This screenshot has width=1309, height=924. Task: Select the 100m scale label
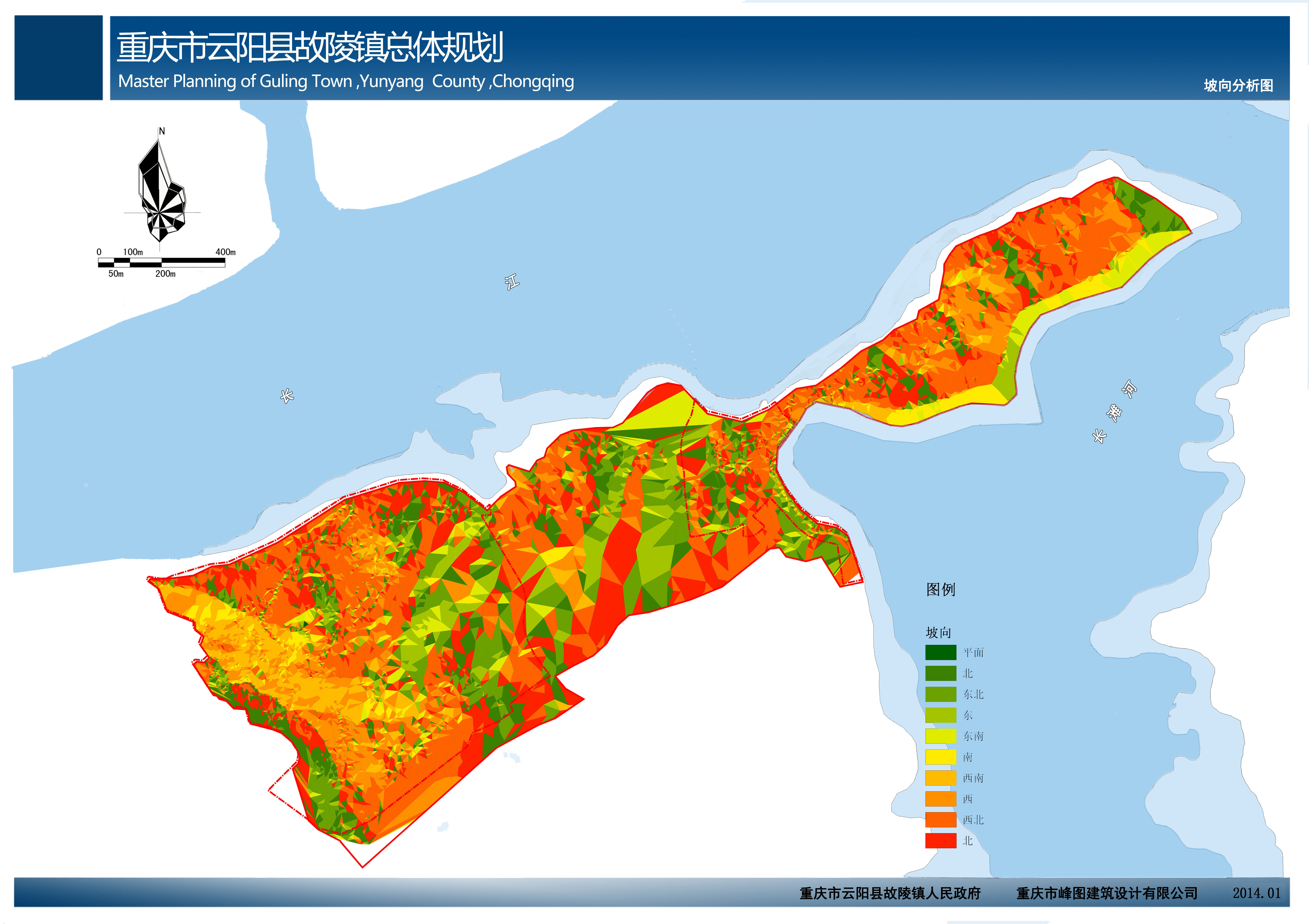click(133, 252)
